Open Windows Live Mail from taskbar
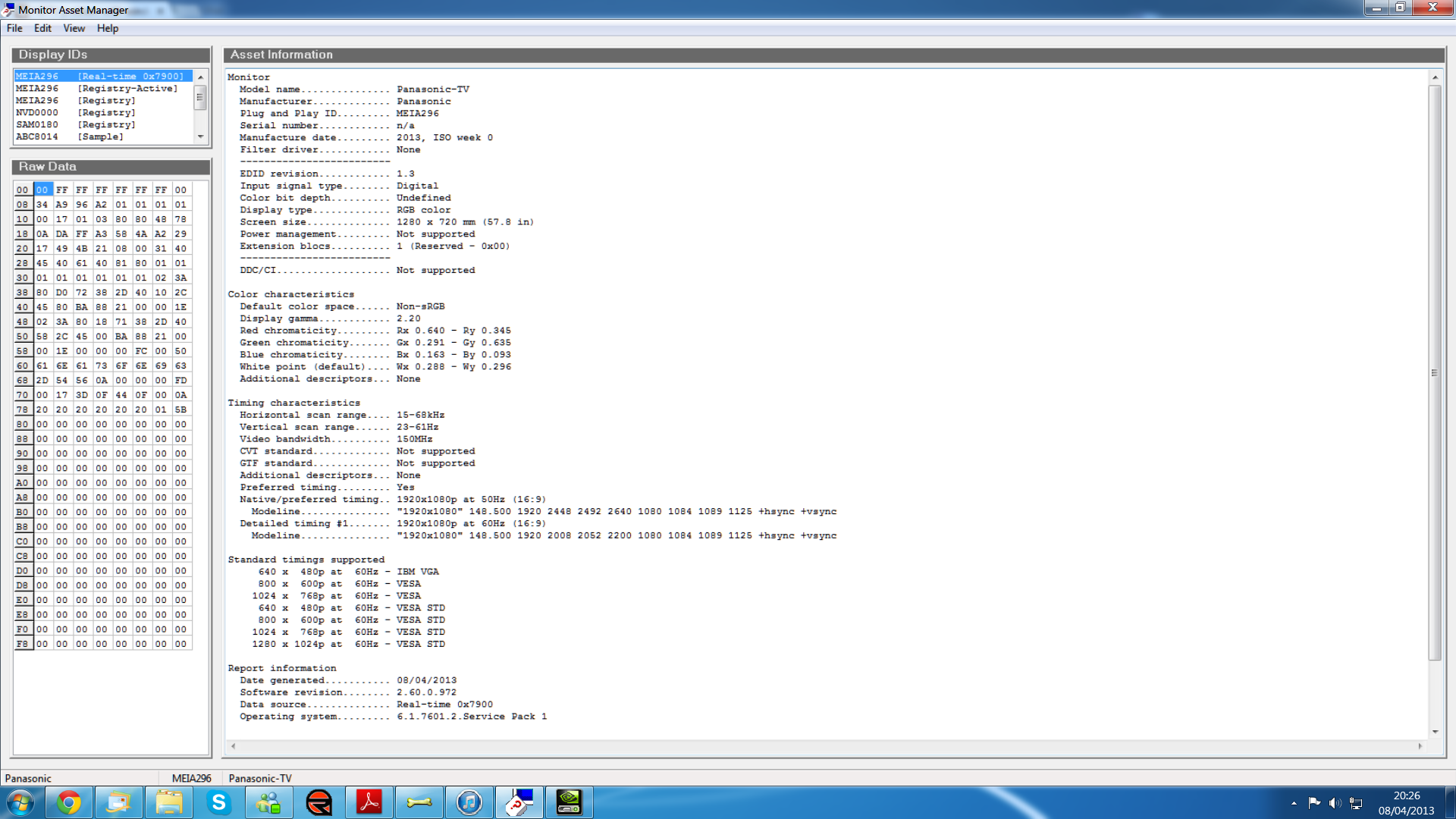Viewport: 1456px width, 819px height. (118, 802)
